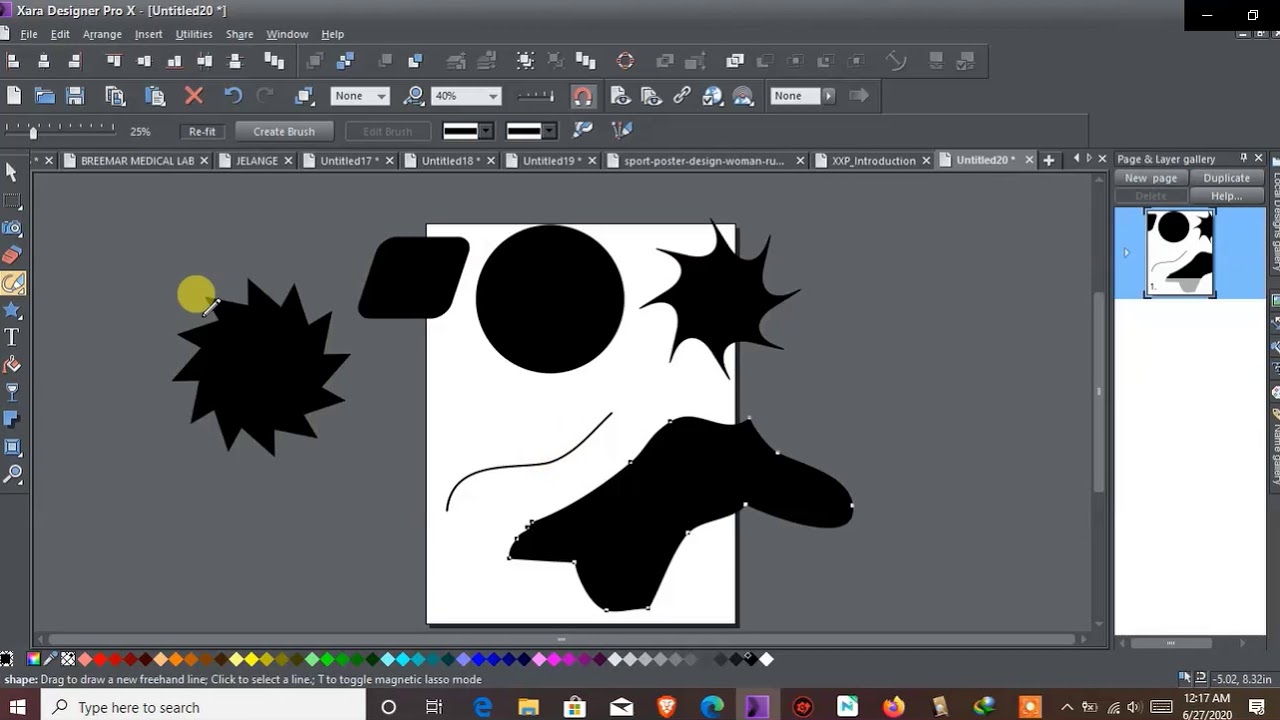Toggle the pen brush profile icon
The height and width of the screenshot is (720, 1280).
[621, 131]
